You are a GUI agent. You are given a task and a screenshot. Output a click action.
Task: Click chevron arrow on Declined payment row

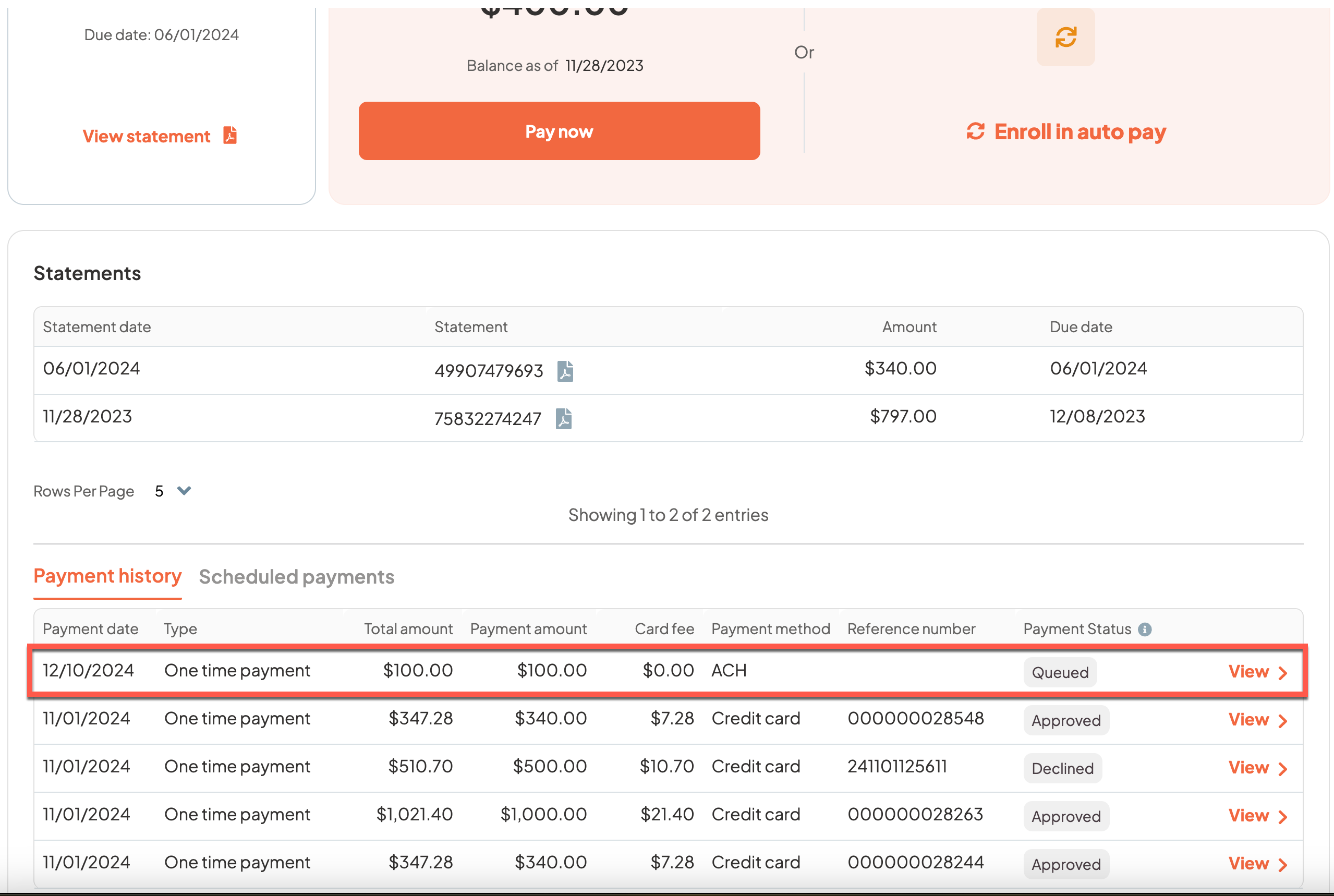click(1282, 769)
